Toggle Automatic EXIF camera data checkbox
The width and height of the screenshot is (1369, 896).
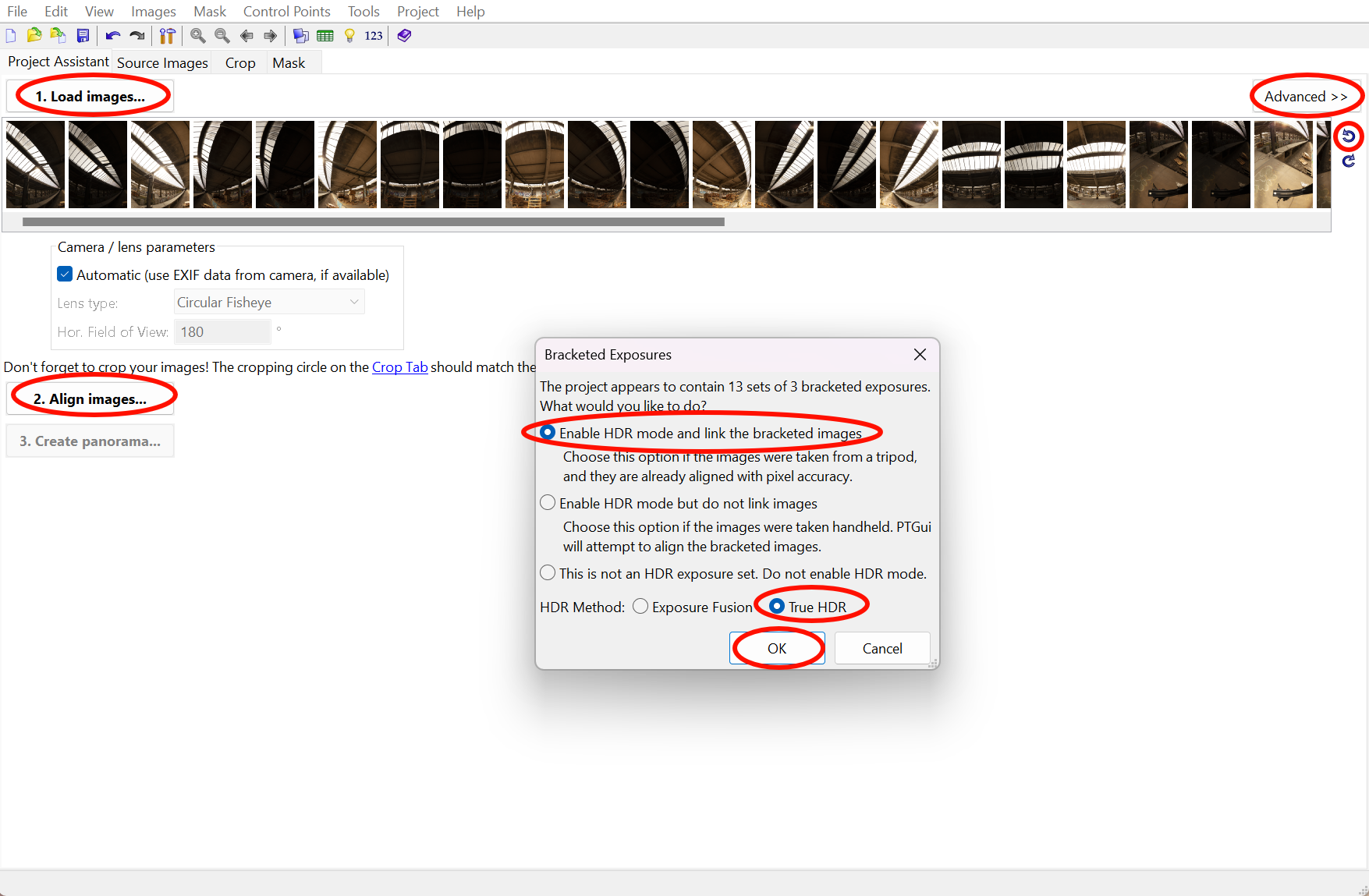coord(65,274)
